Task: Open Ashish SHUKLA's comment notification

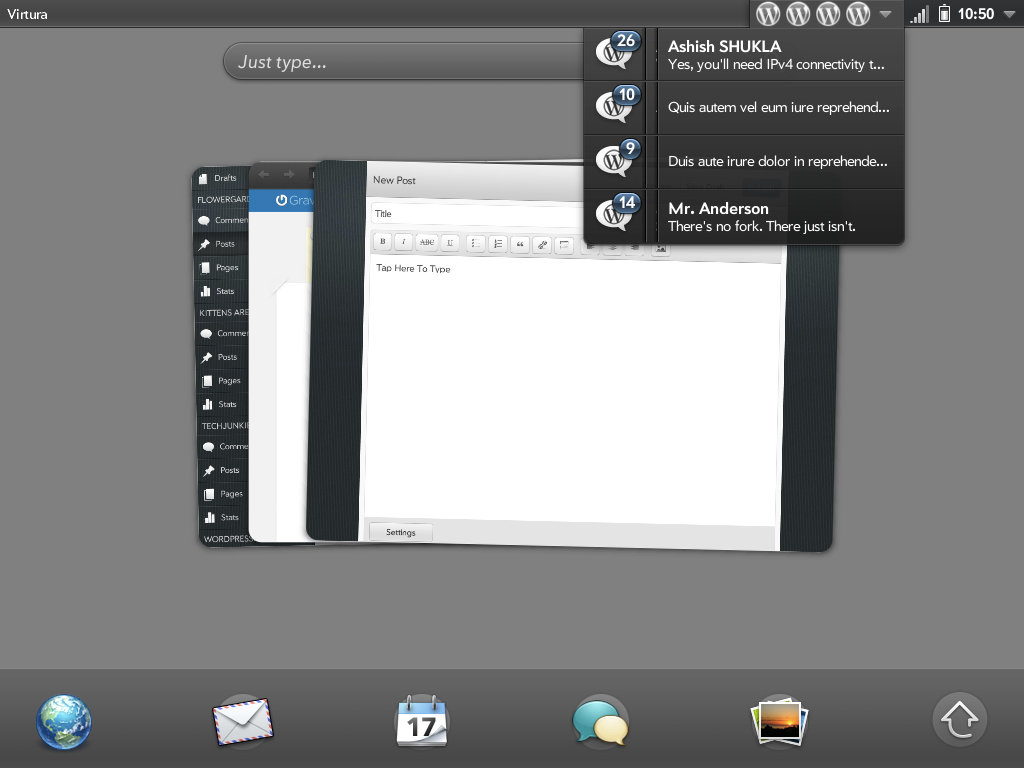Action: click(x=744, y=54)
